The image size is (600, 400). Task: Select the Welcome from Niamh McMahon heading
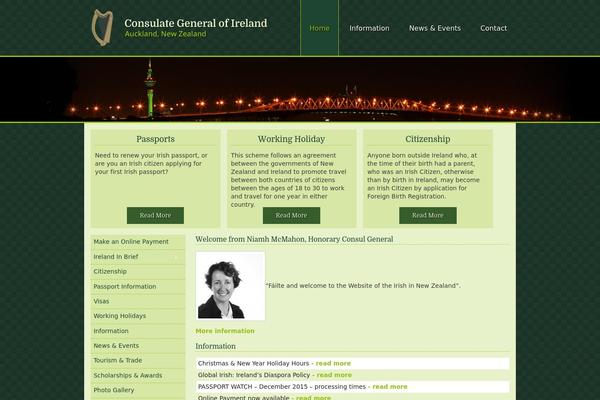point(294,239)
